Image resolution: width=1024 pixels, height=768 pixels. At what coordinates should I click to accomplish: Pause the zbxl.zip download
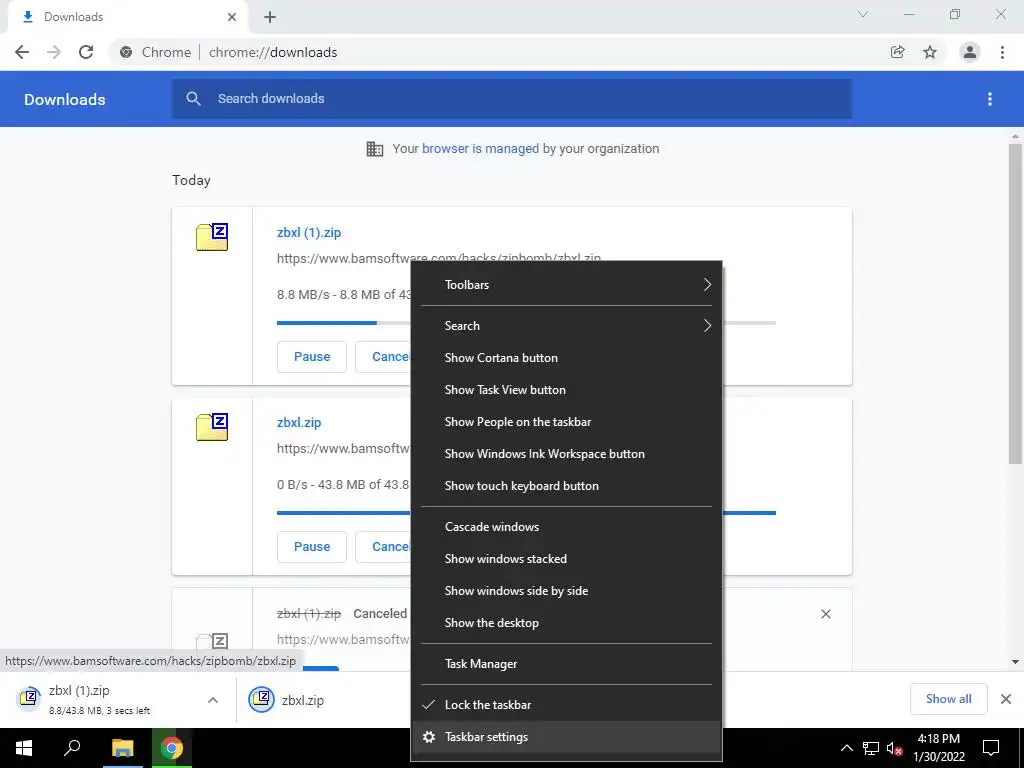click(312, 547)
